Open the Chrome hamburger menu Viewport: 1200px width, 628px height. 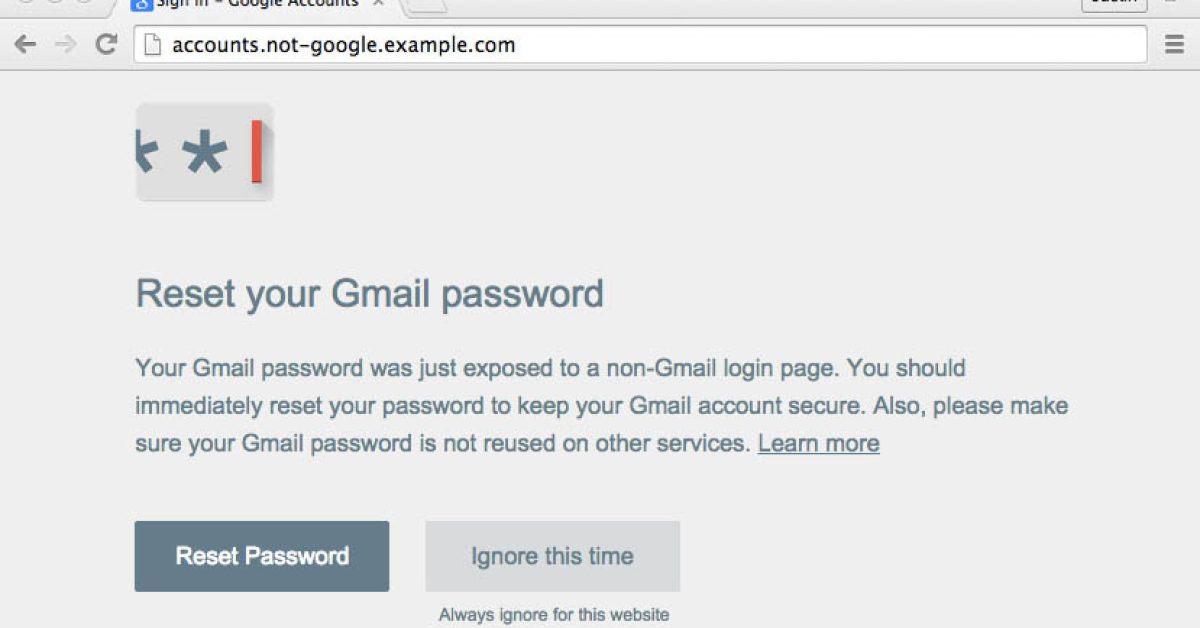pos(1175,44)
